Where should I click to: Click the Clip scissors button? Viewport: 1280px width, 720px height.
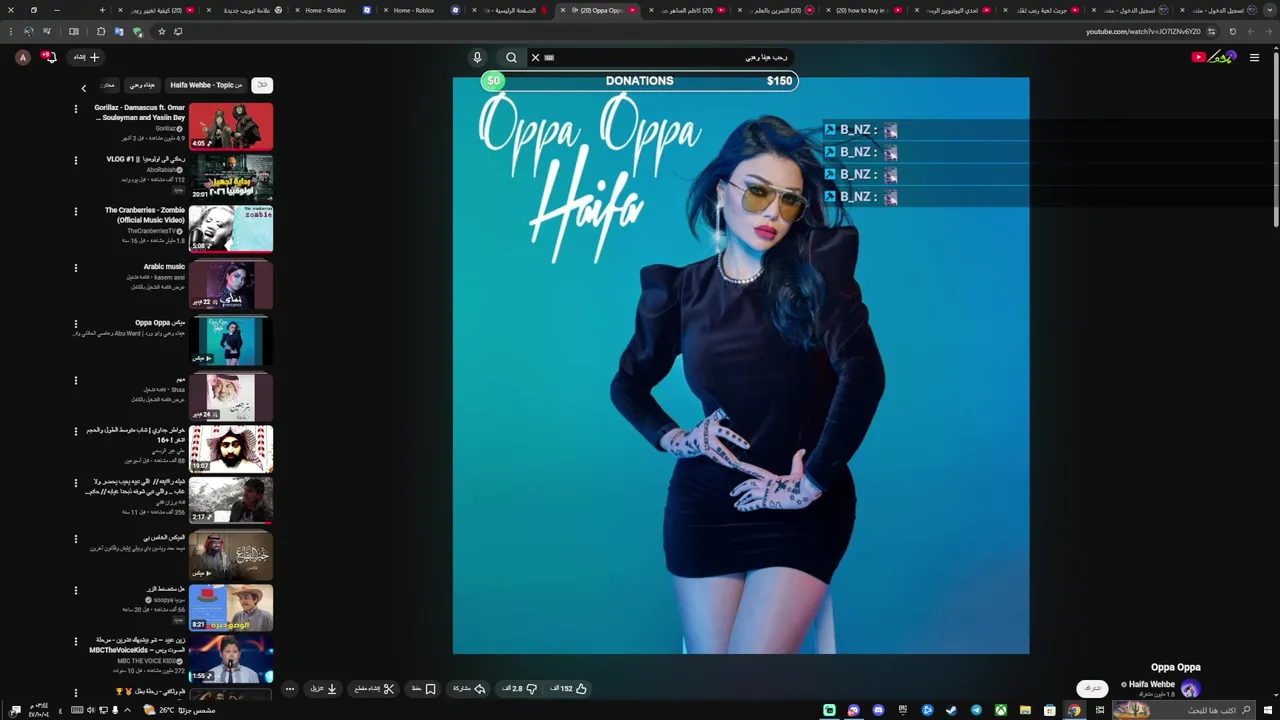[x=373, y=688]
